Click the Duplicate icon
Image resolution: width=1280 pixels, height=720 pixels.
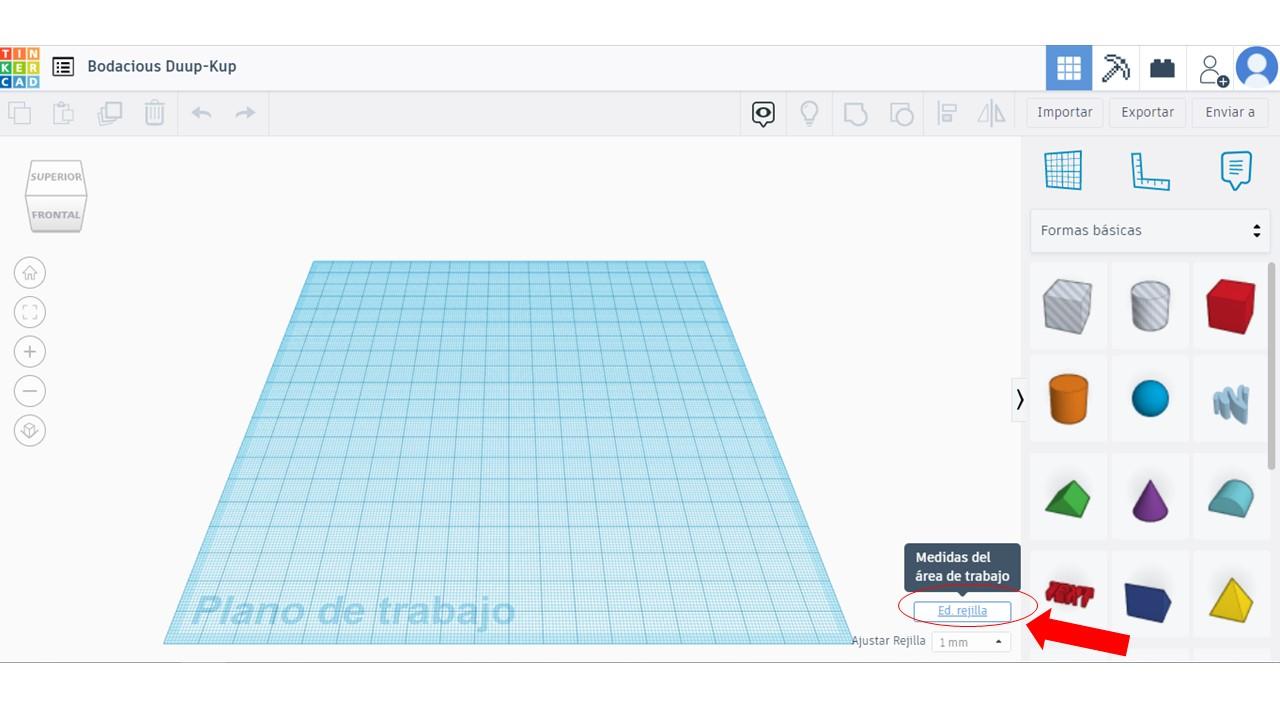click(x=109, y=113)
